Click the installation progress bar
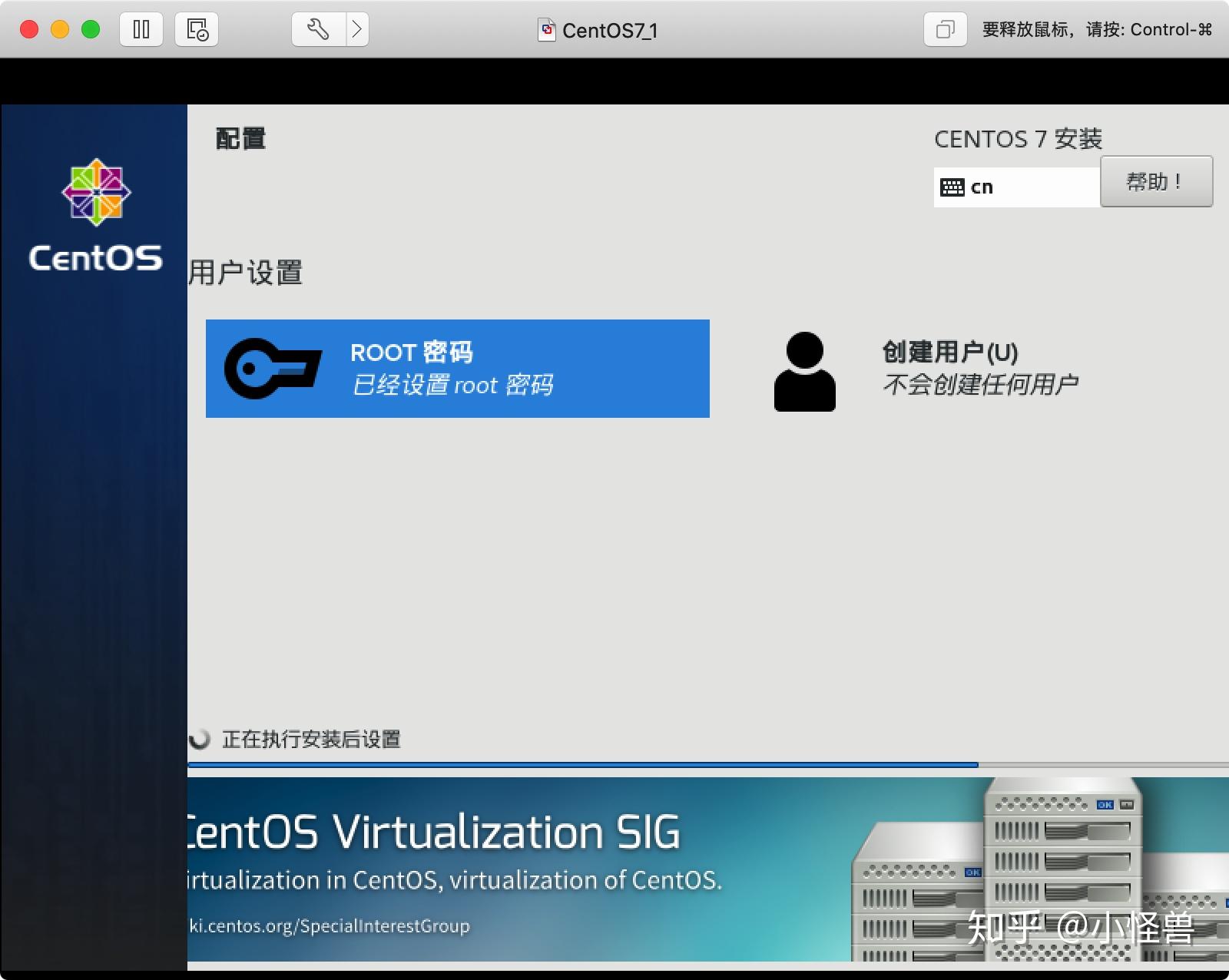Image resolution: width=1229 pixels, height=980 pixels. 708,765
